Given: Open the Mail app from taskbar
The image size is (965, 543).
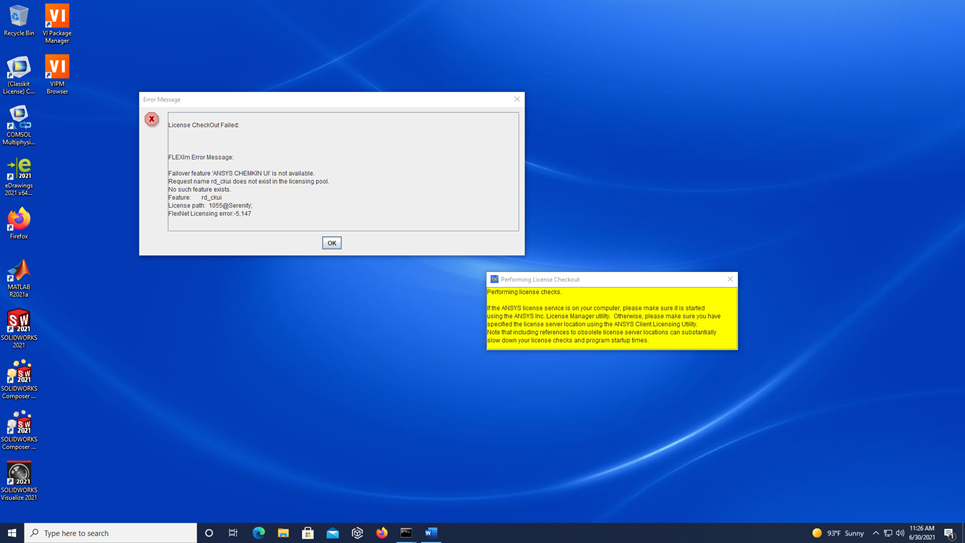Looking at the screenshot, I should (332, 533).
